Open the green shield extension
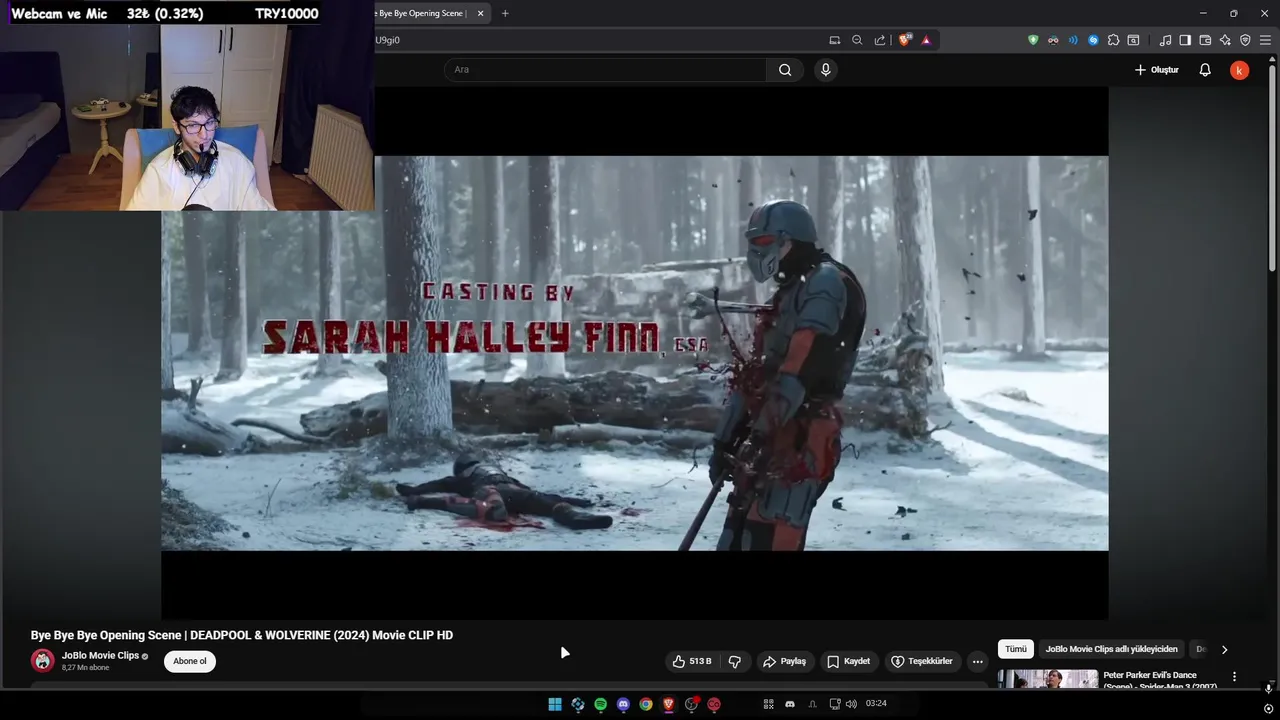This screenshot has height=720, width=1280. (1033, 40)
